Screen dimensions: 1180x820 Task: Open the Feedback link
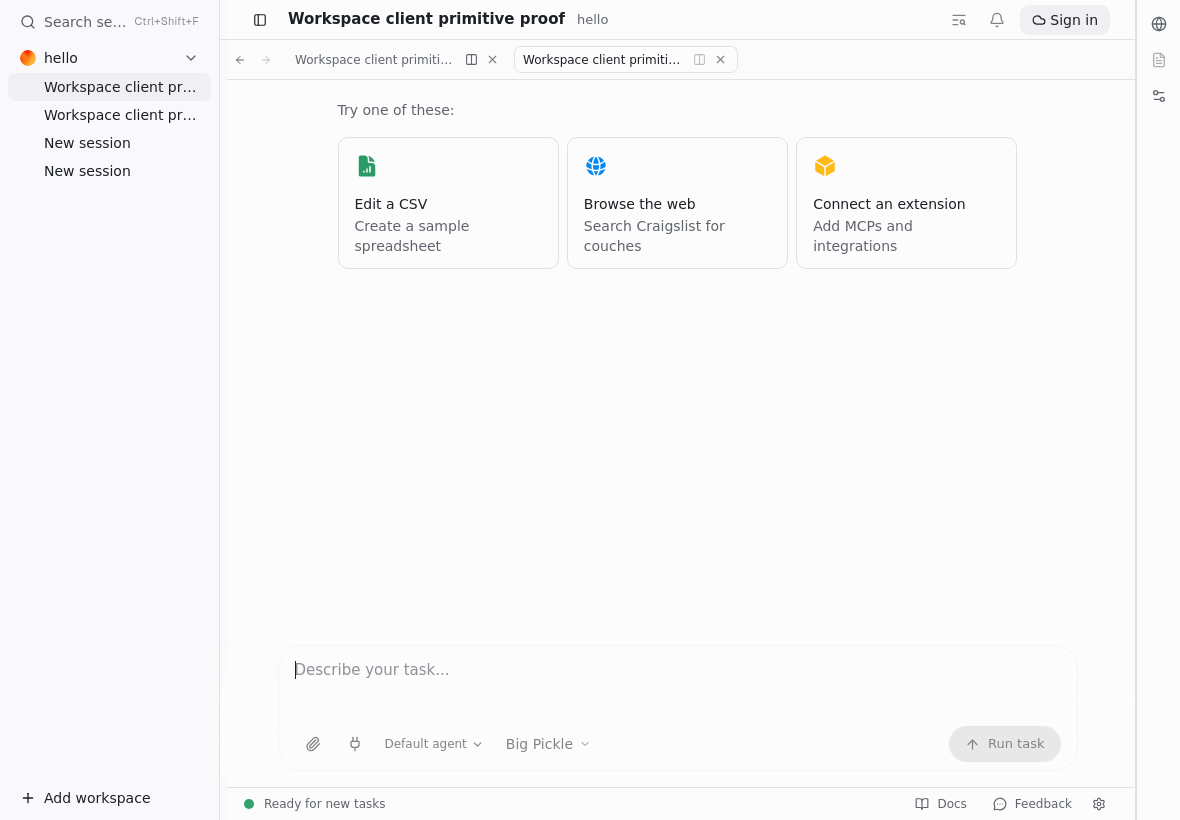click(x=1032, y=804)
